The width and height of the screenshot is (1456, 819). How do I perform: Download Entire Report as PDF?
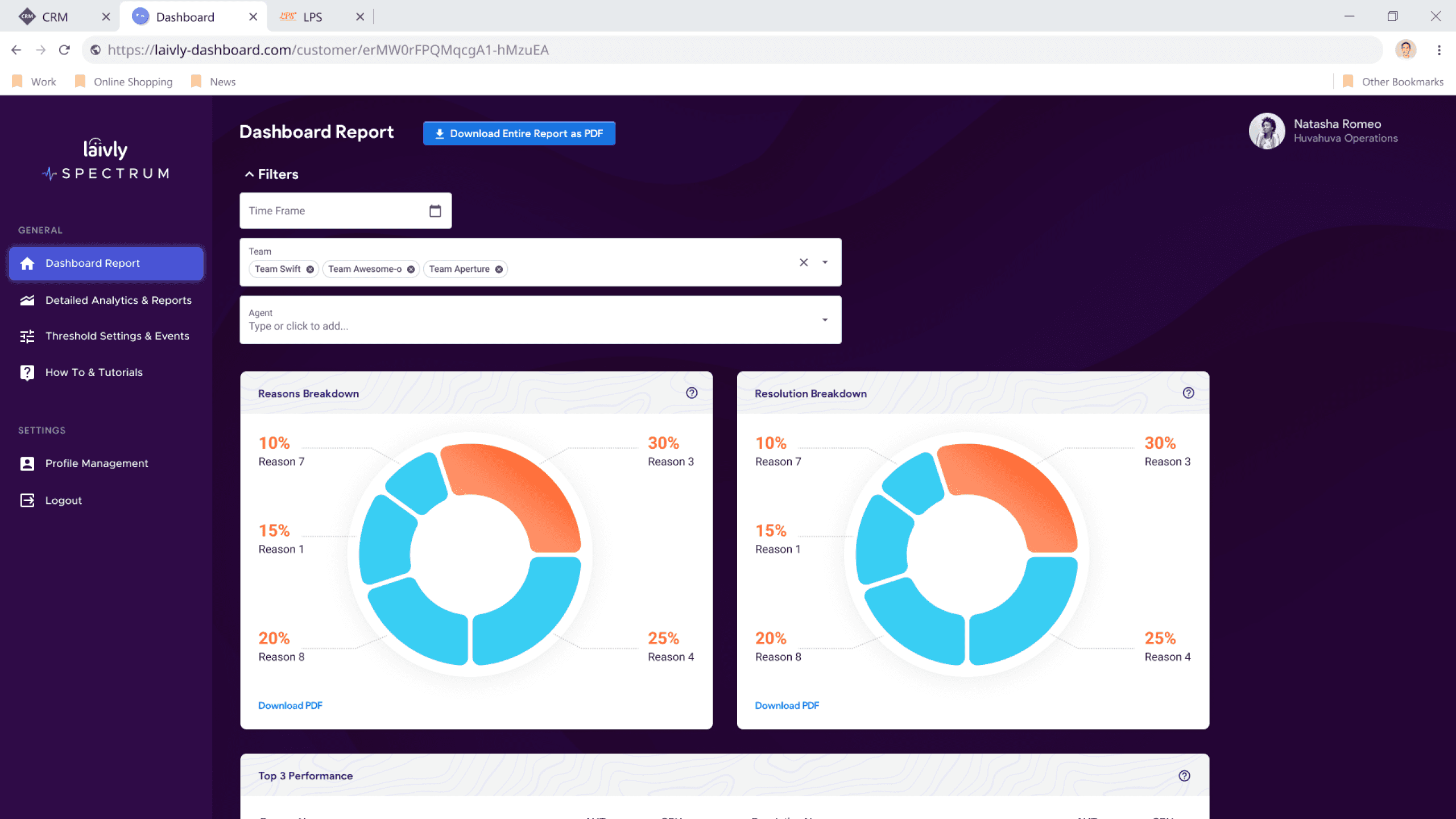519,134
